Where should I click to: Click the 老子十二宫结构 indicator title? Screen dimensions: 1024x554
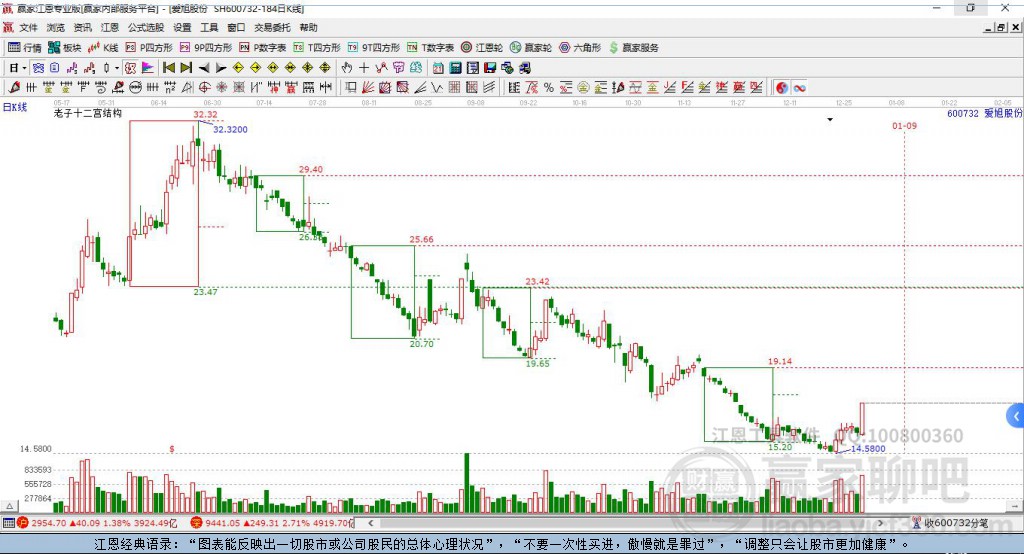88,113
